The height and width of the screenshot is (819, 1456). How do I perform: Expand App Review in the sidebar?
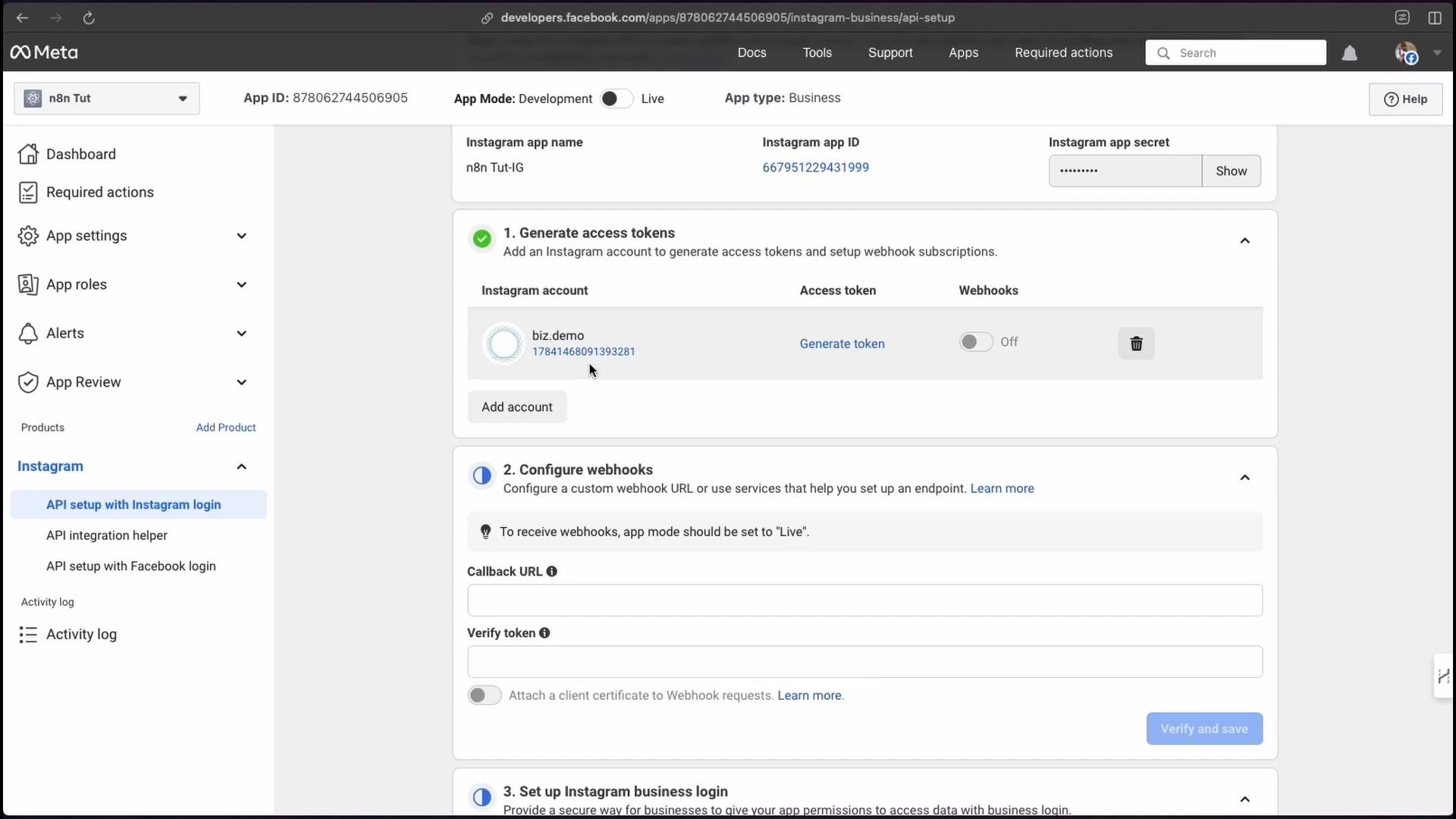click(x=242, y=382)
